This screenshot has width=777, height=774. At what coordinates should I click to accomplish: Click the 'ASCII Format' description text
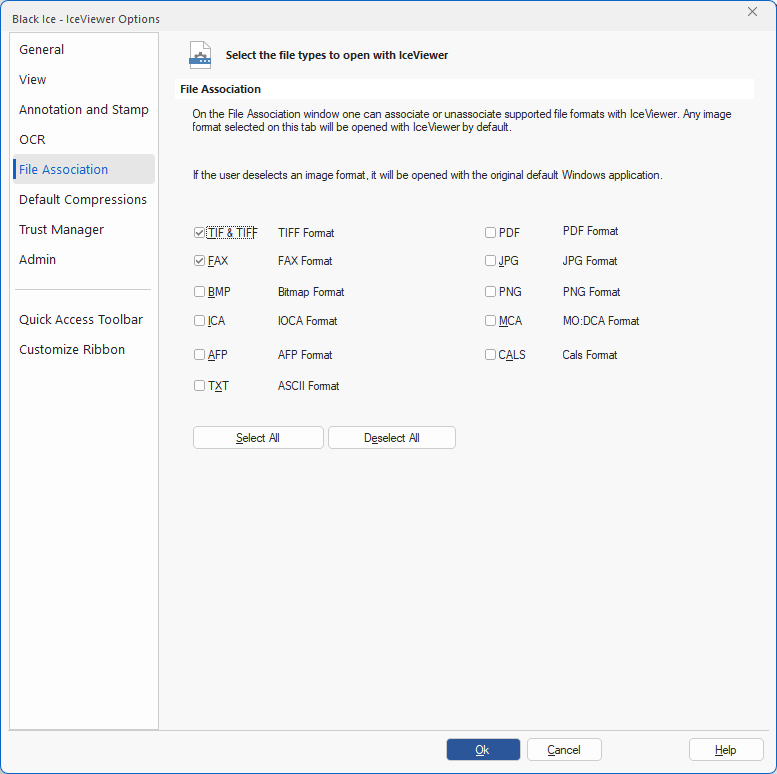click(x=308, y=386)
